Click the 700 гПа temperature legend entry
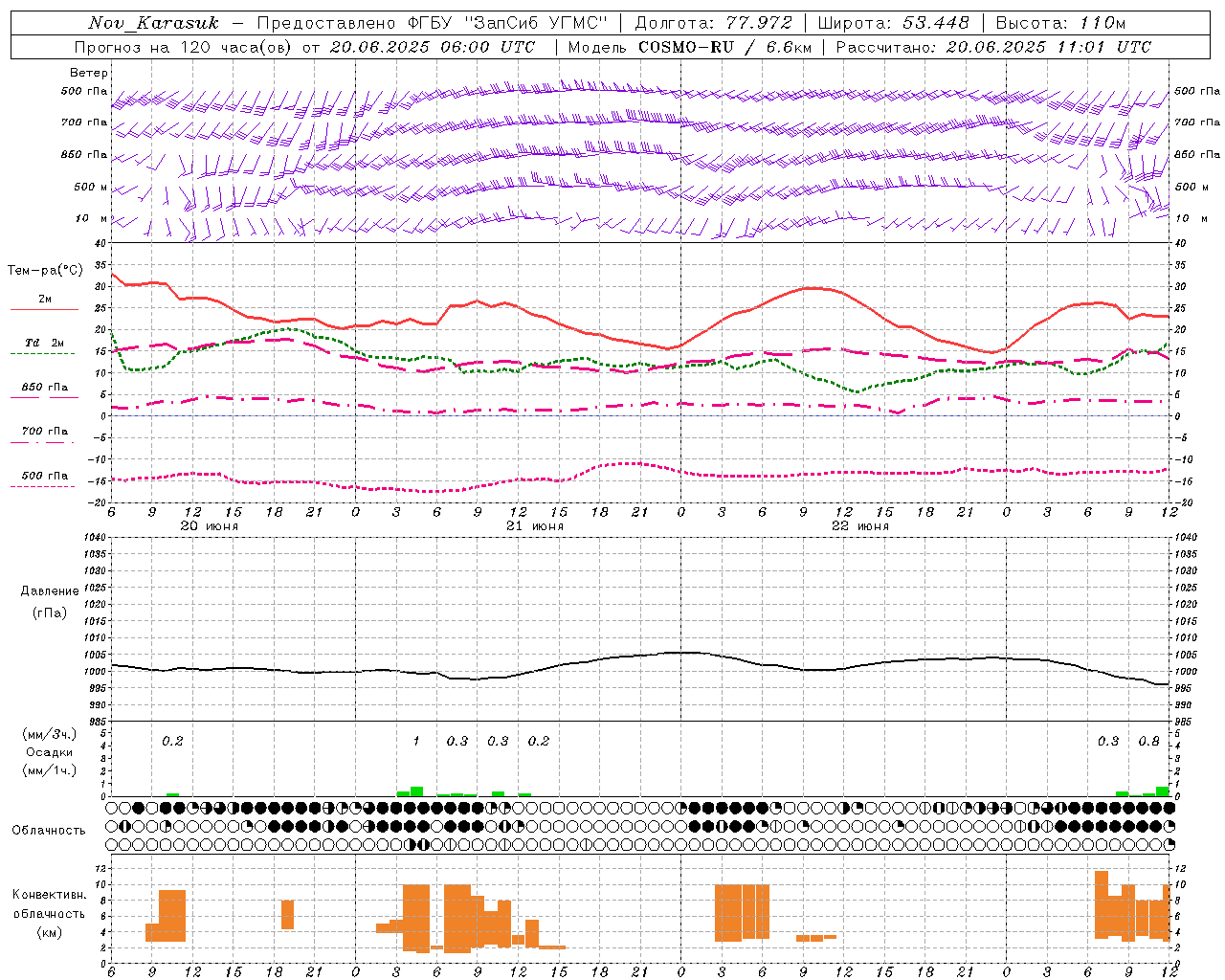The height and width of the screenshot is (980, 1225). (x=44, y=431)
